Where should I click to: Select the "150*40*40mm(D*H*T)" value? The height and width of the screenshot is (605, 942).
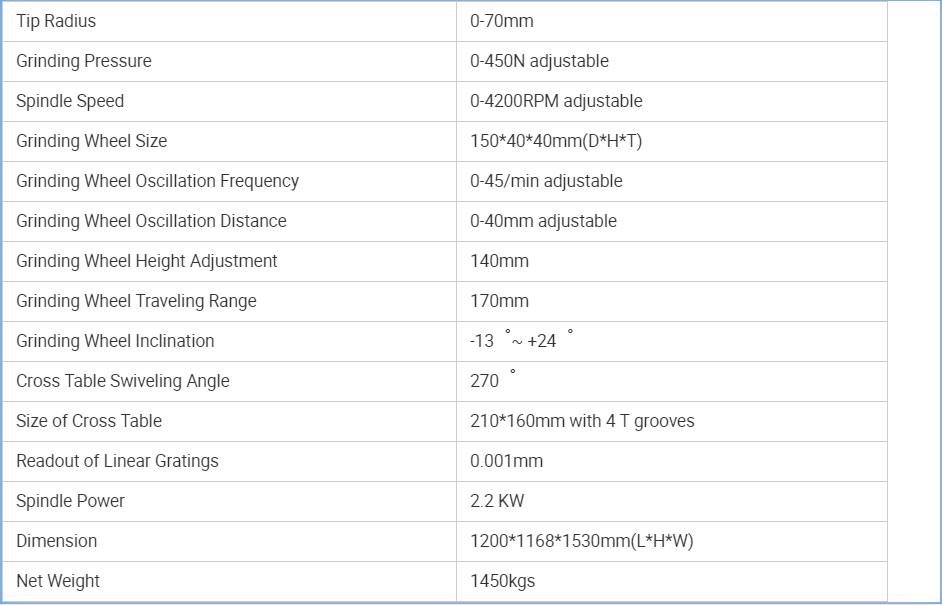[556, 141]
